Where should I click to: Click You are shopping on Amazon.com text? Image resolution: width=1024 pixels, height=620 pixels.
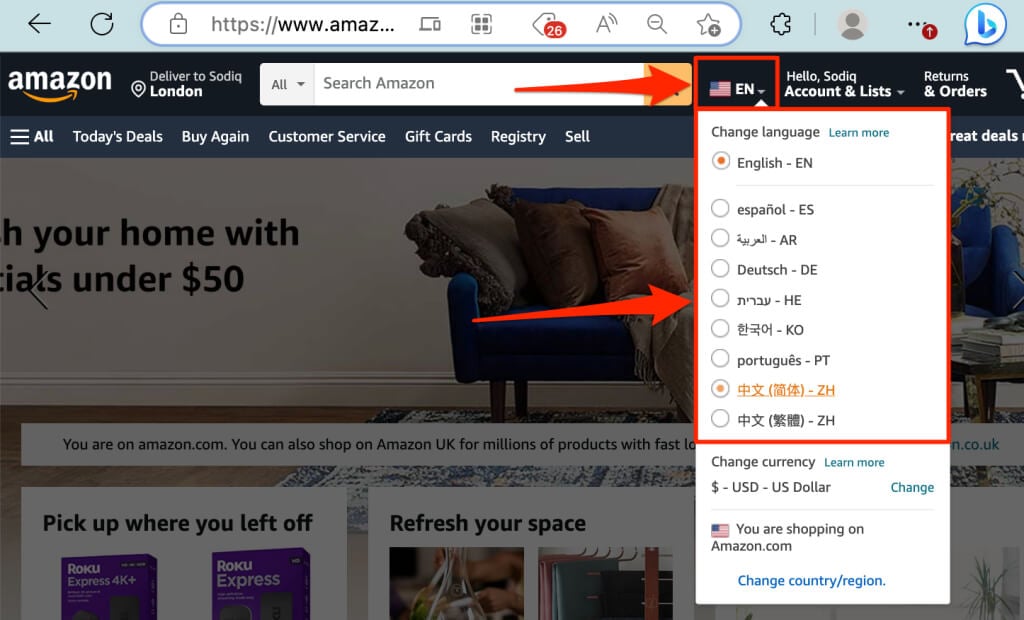pyautogui.click(x=788, y=537)
